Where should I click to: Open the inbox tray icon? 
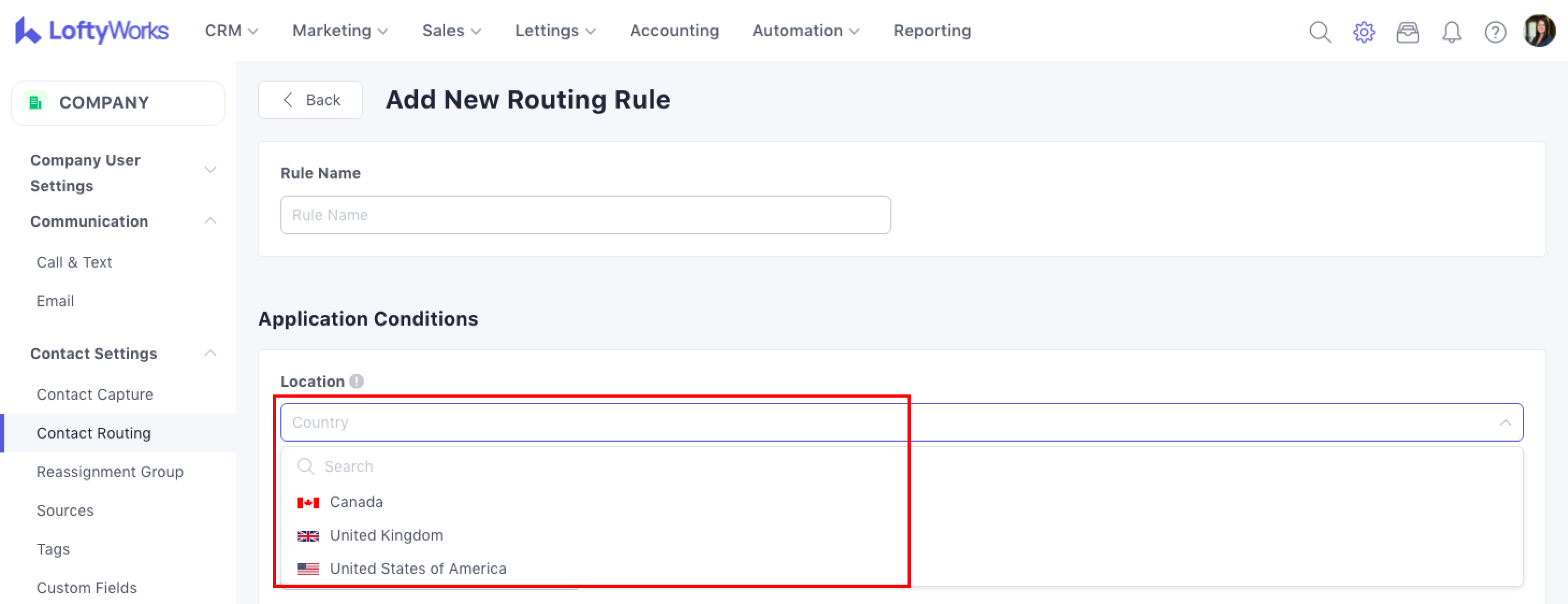(x=1407, y=32)
